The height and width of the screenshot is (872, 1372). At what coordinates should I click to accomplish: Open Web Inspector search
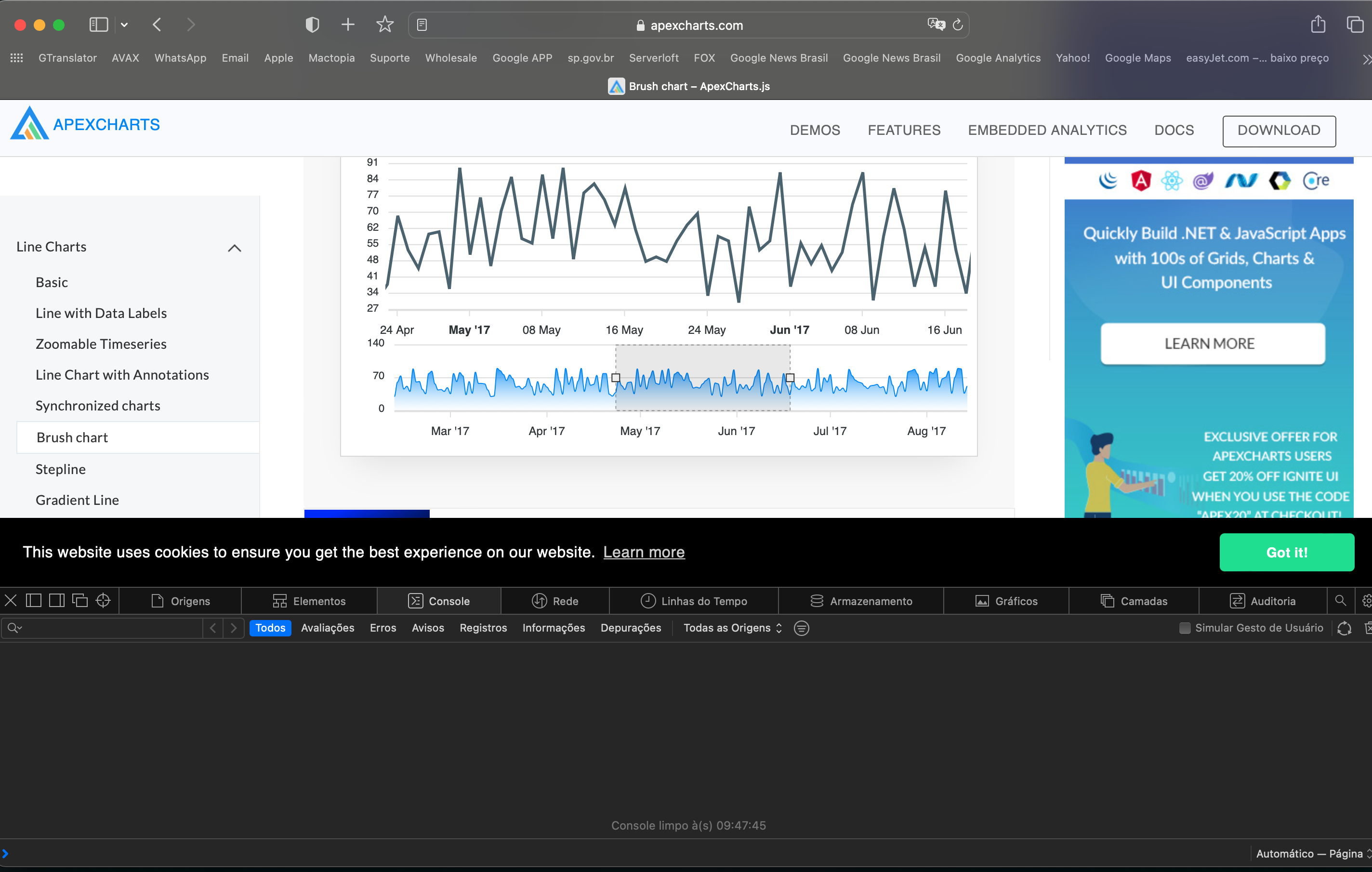click(1341, 600)
